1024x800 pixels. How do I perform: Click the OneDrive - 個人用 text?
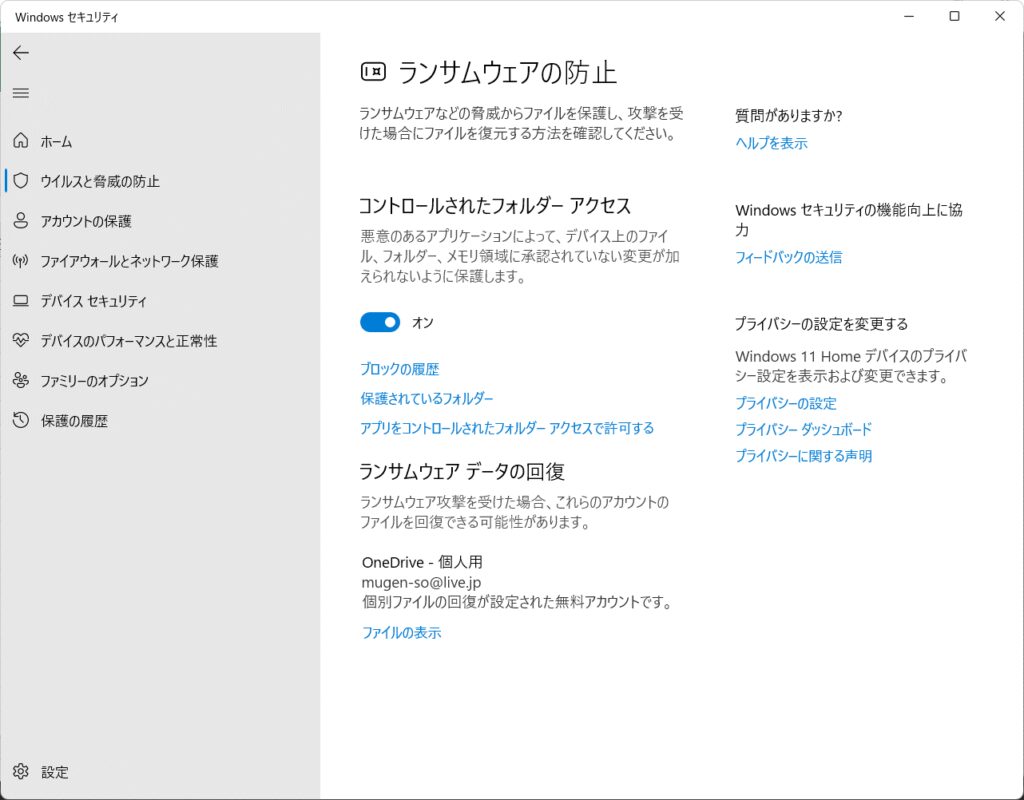(x=423, y=562)
